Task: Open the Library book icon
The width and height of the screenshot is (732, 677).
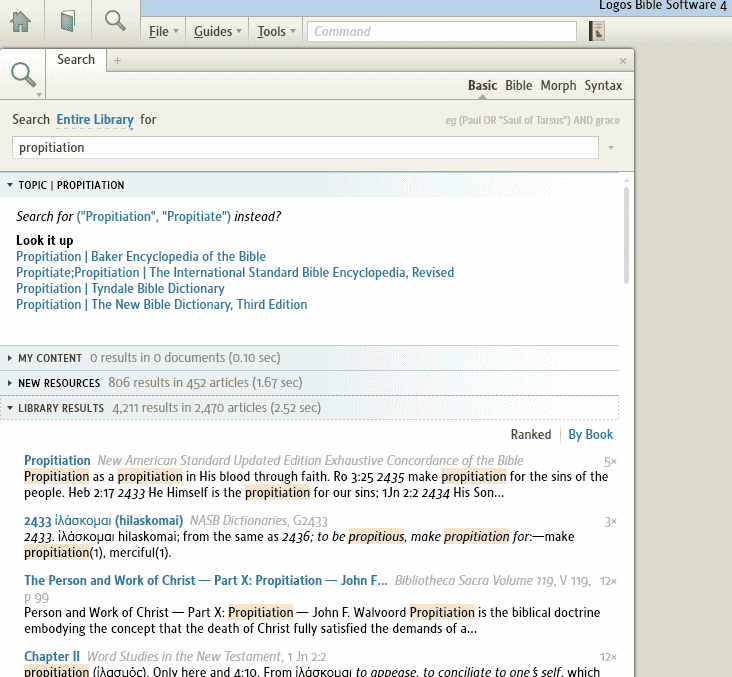Action: point(68,21)
